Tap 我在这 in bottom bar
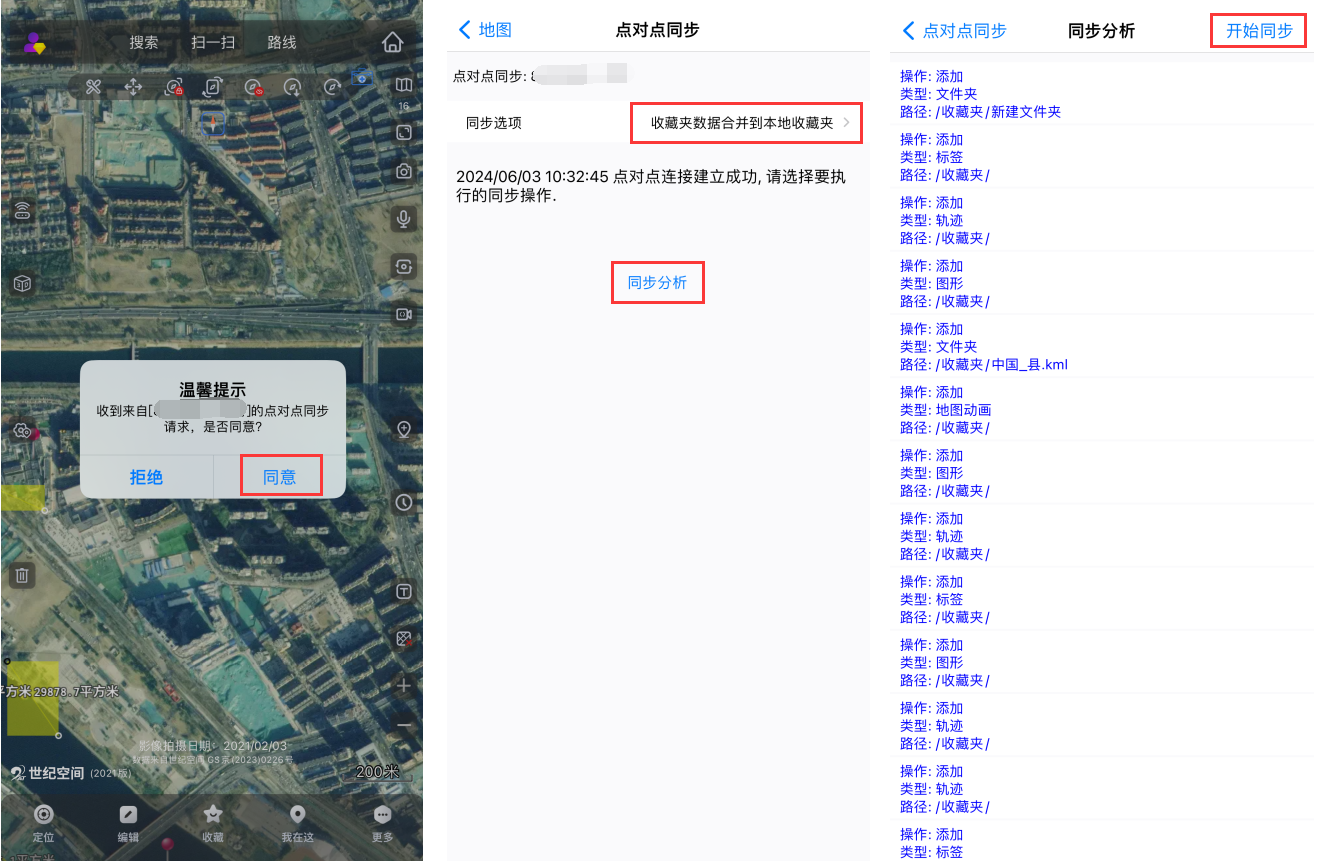Viewport: 1322px width, 861px height. tap(297, 823)
